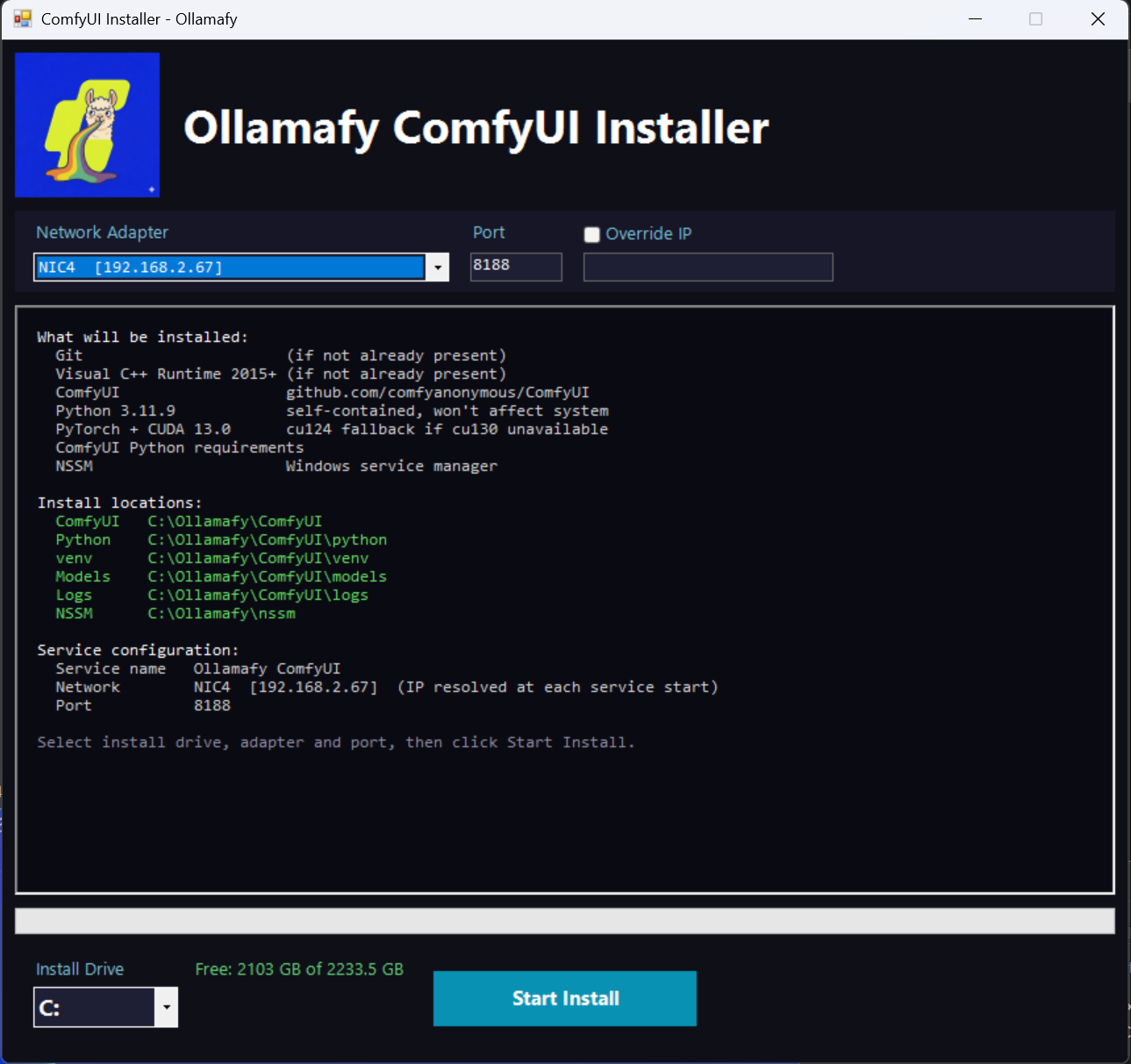Click '(IP resolved at each service start)' text

point(558,687)
